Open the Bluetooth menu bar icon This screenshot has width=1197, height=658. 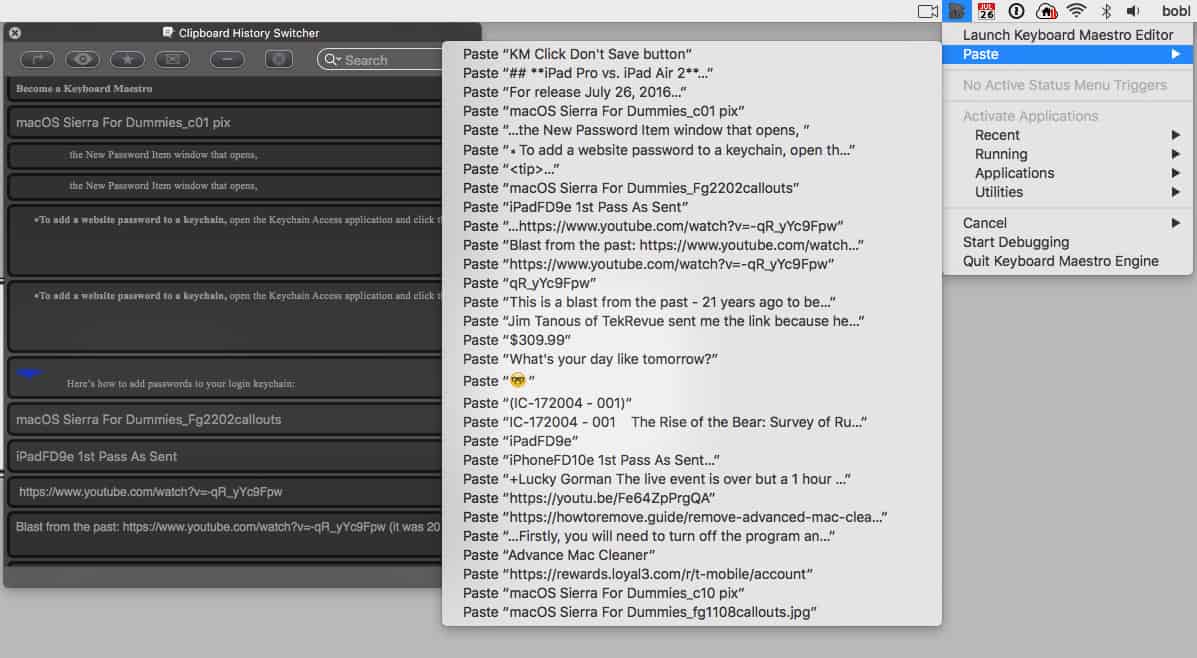[1105, 11]
